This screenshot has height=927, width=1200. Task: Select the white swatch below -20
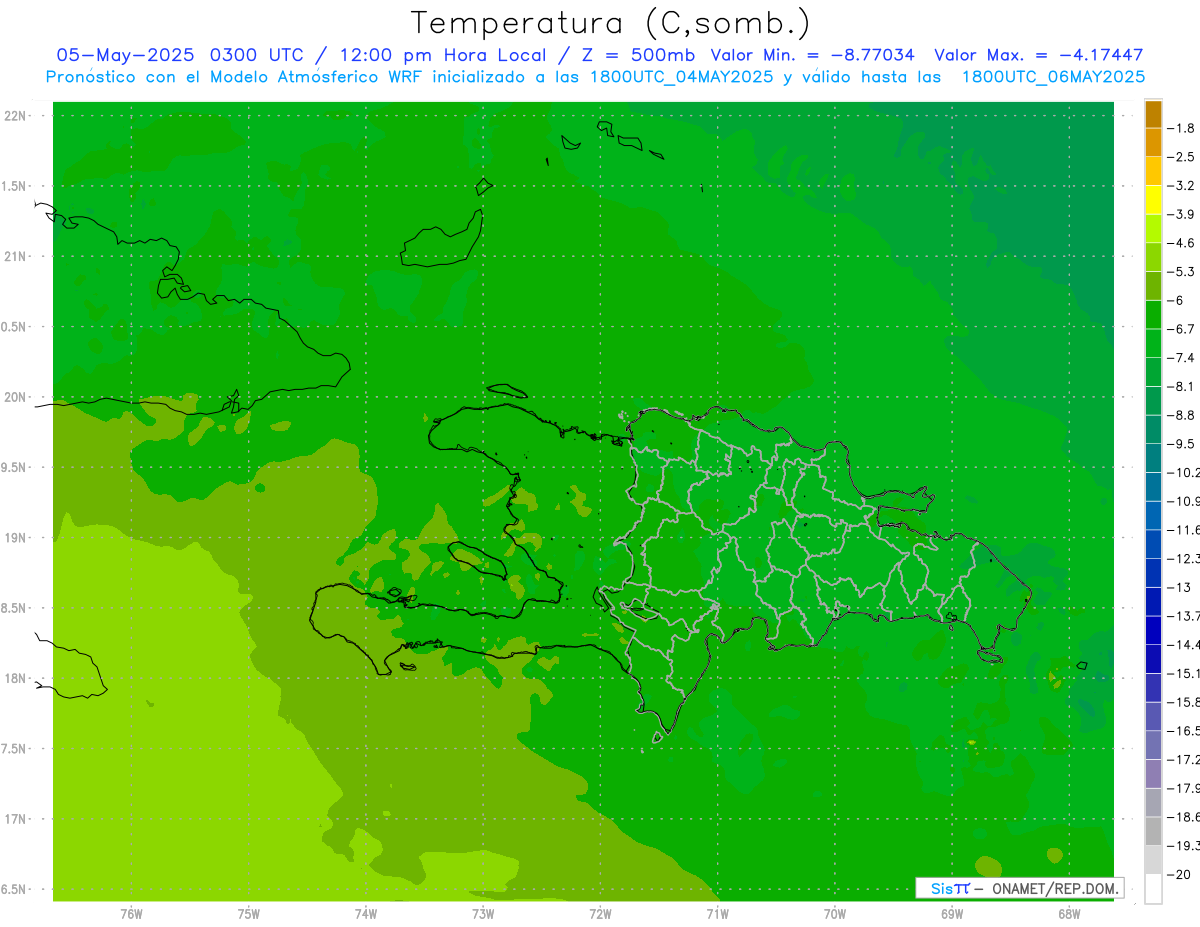1153,889
